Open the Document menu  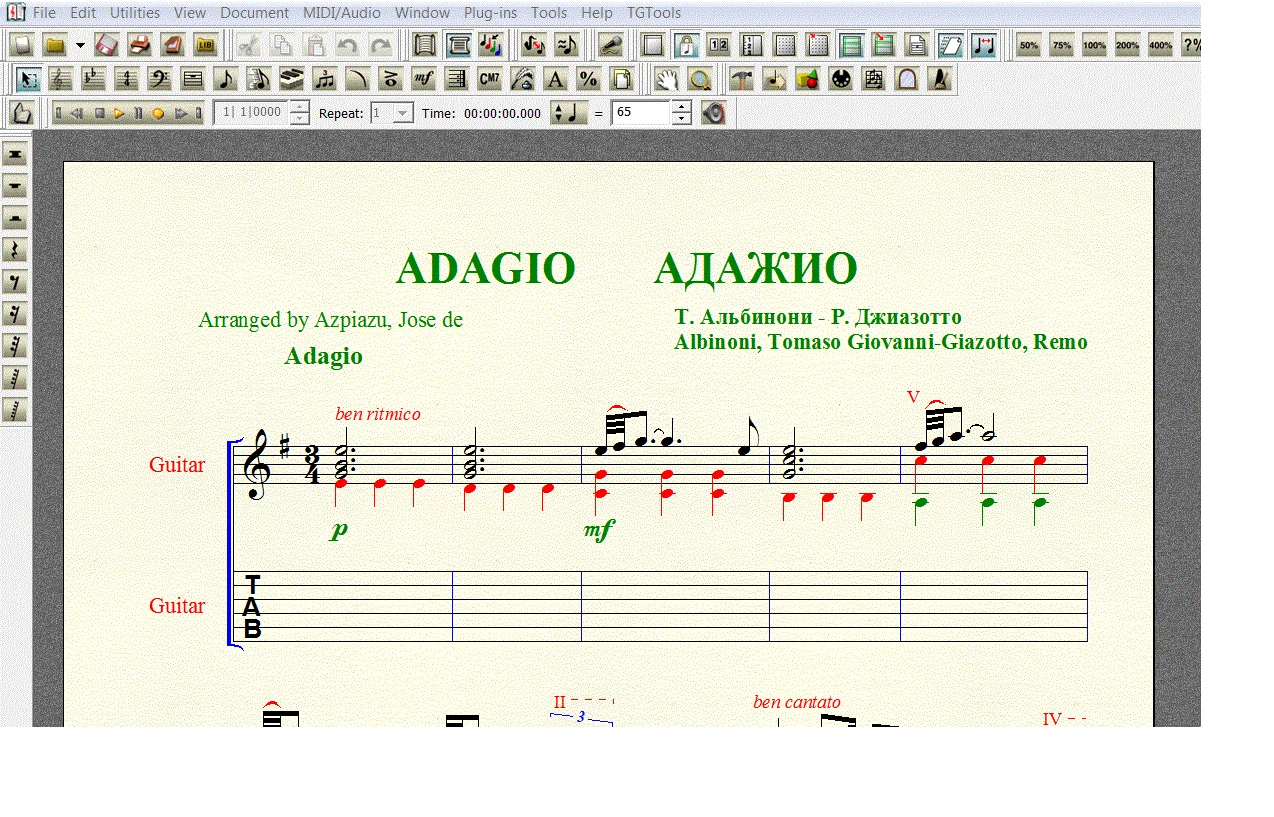coord(253,13)
